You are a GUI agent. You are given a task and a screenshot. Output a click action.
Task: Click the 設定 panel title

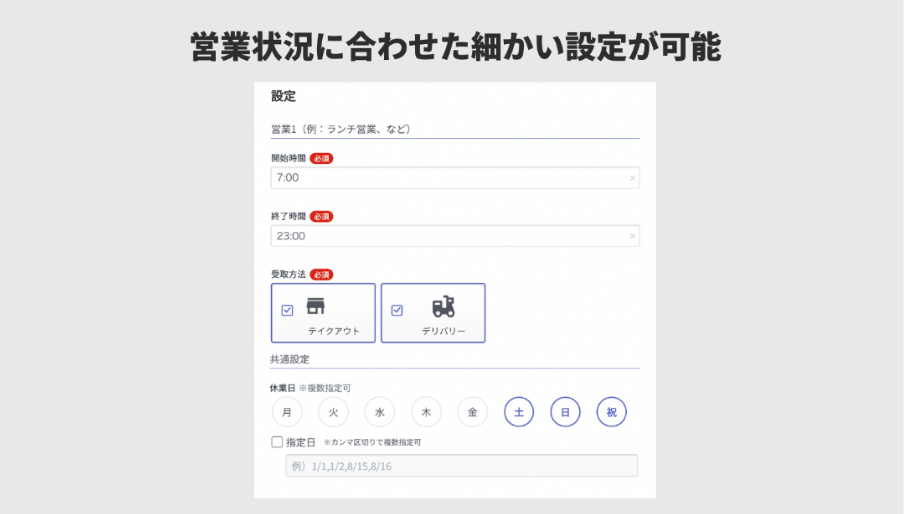[283, 96]
